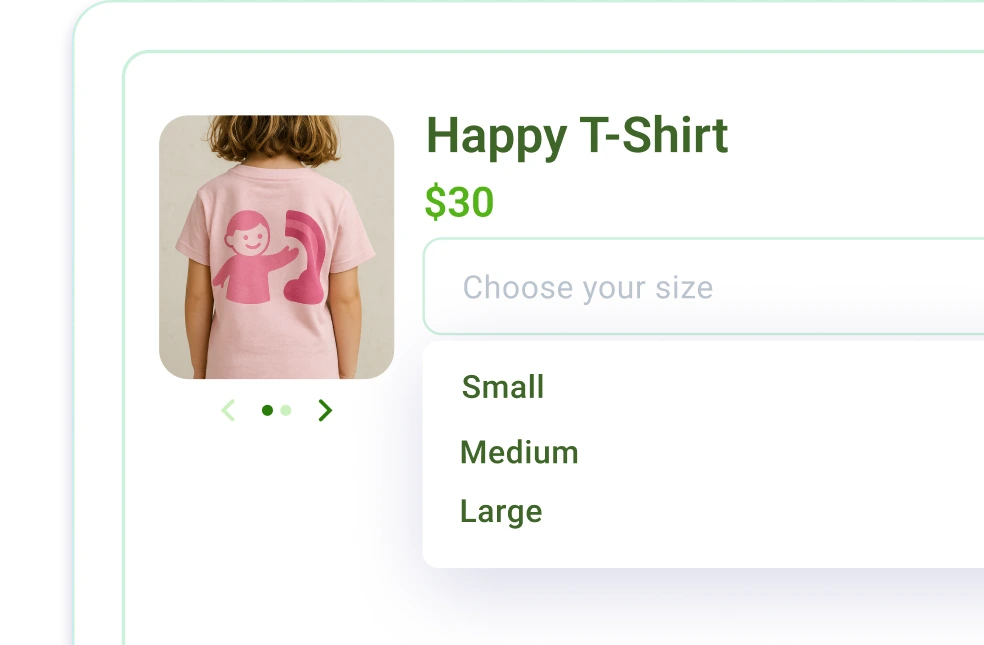Choose Medium from the size list

point(519,452)
